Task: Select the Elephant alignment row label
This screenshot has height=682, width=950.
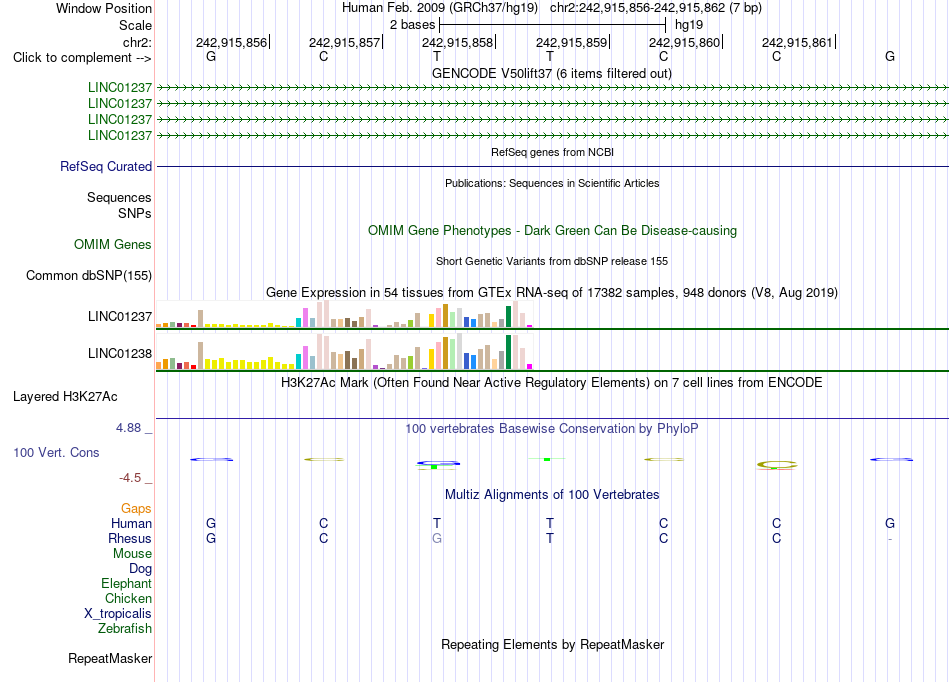Action: (126, 584)
